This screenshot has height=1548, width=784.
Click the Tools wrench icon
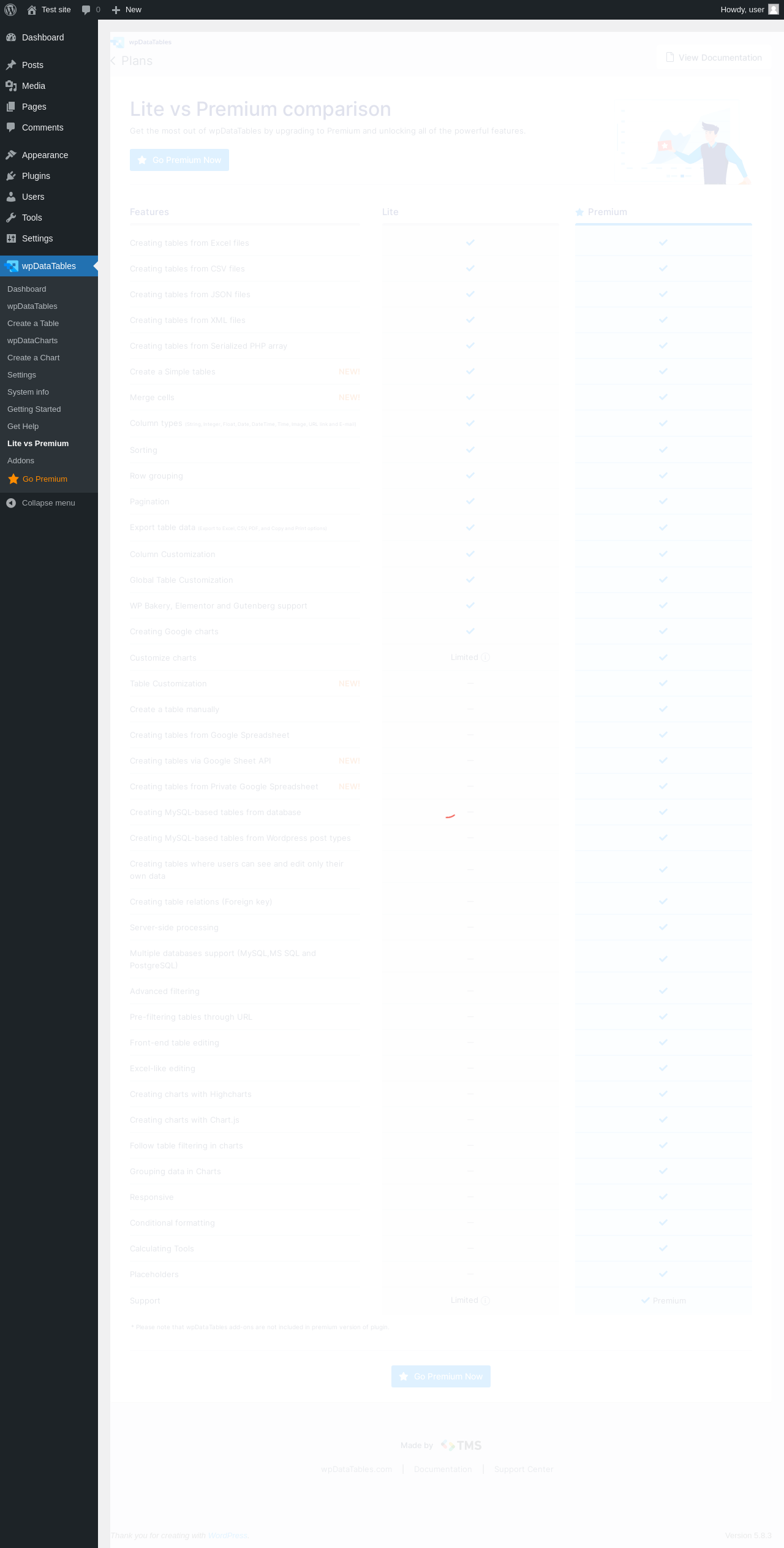coord(11,218)
